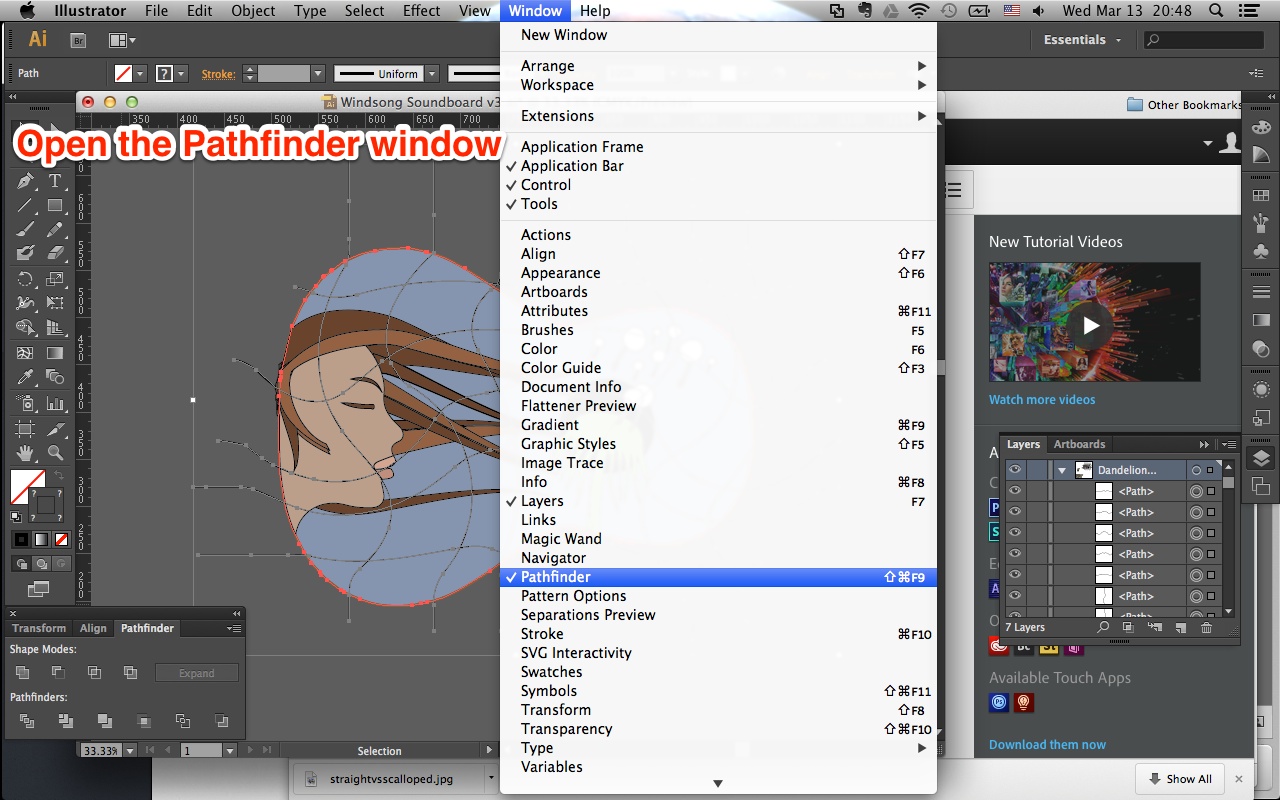Viewport: 1280px width, 800px height.
Task: Open Adobe Bridge from Br icon
Action: click(x=78, y=40)
